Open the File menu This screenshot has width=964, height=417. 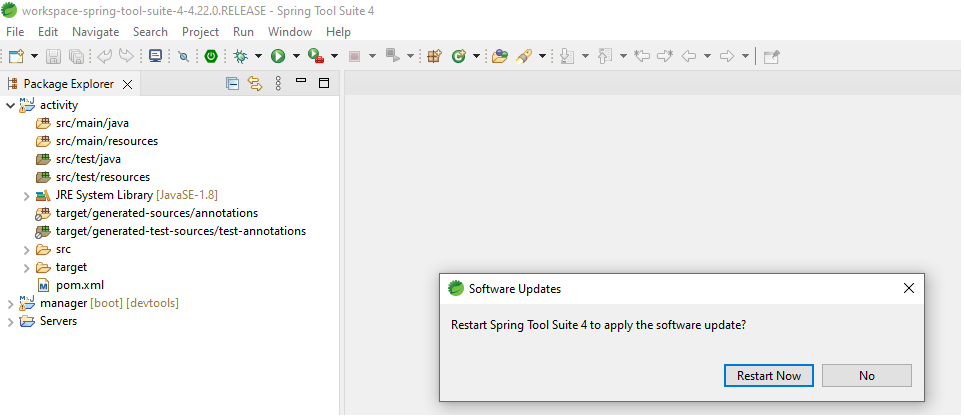pos(15,31)
